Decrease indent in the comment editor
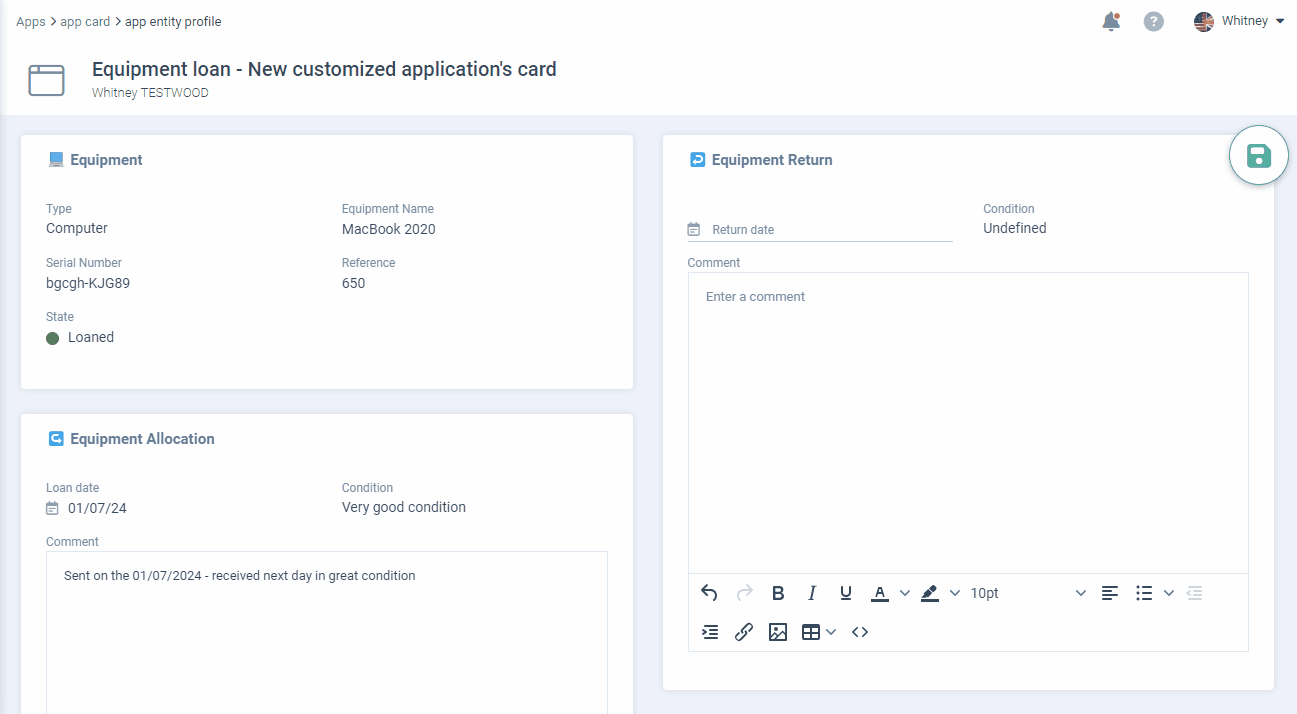Image resolution: width=1297 pixels, height=714 pixels. point(1194,593)
